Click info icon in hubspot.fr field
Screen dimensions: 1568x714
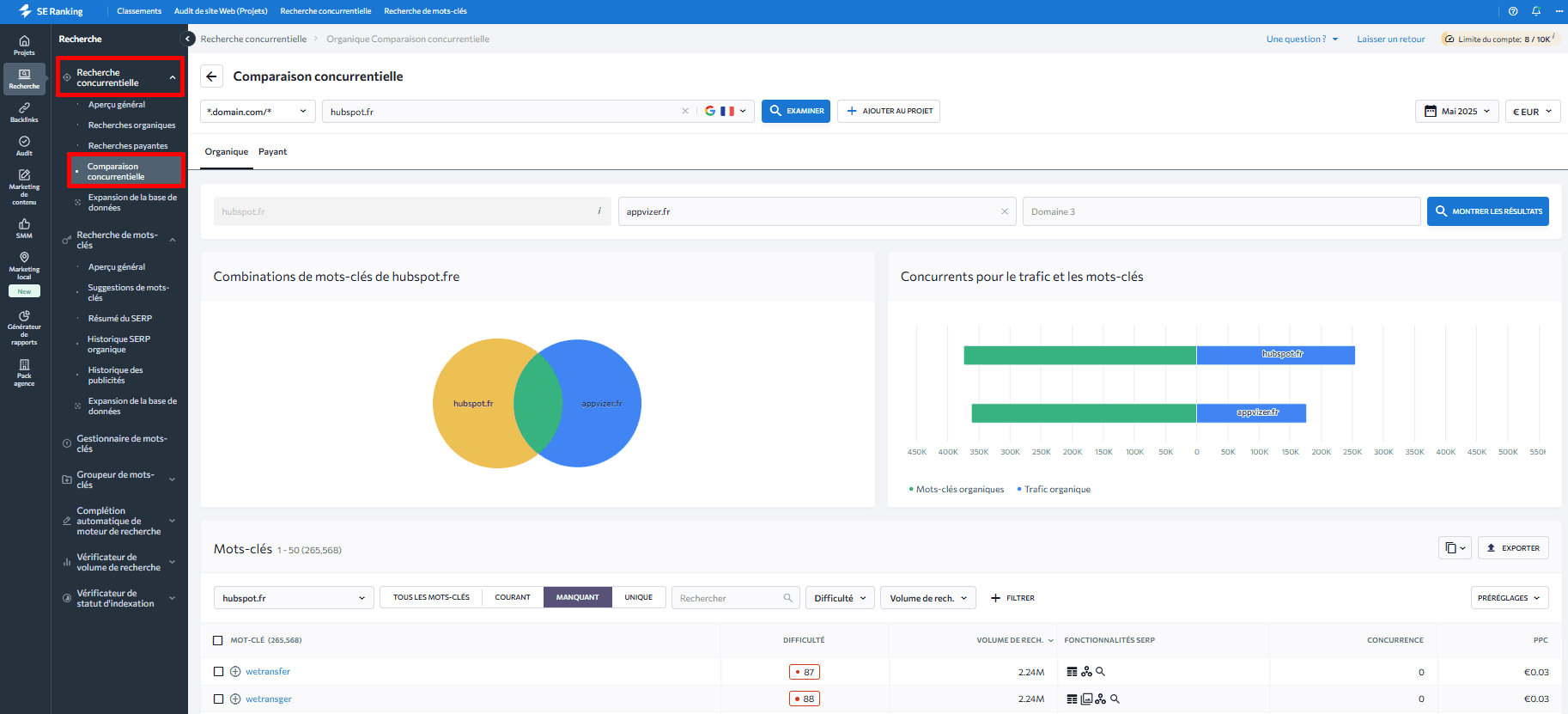tap(599, 211)
